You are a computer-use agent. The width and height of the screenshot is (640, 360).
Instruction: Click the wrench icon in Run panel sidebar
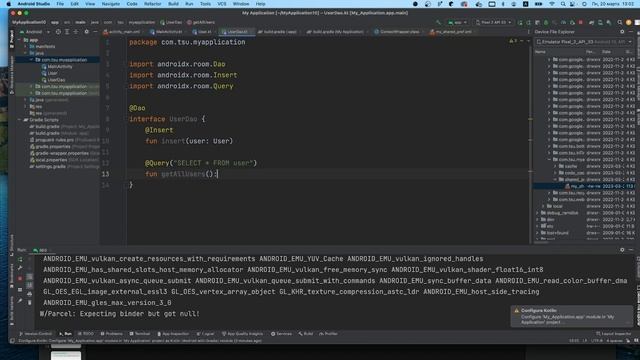[x=20, y=268]
